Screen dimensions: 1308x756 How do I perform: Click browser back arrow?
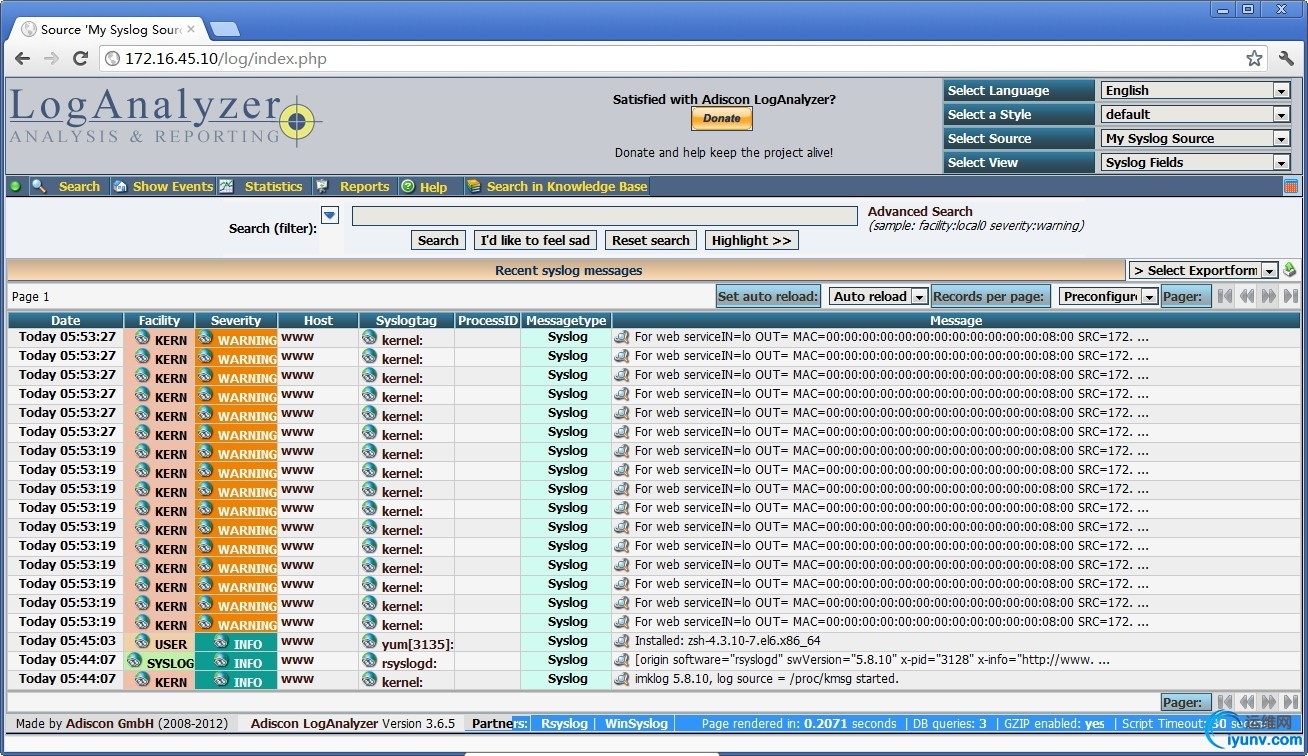[x=22, y=59]
